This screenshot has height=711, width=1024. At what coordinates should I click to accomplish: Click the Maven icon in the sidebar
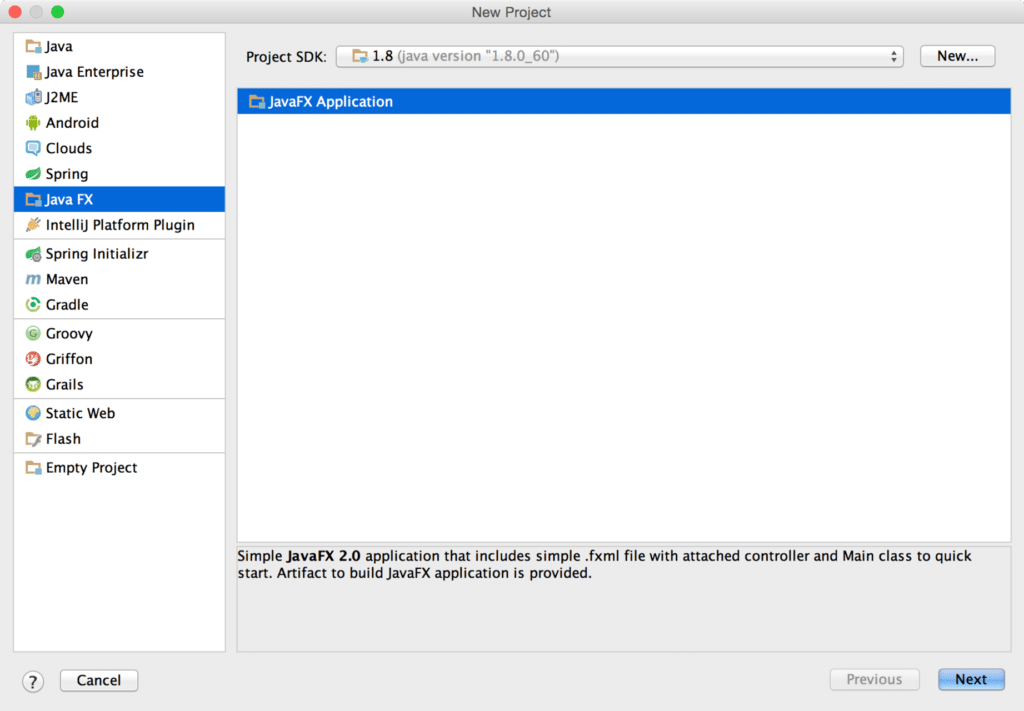[x=33, y=279]
